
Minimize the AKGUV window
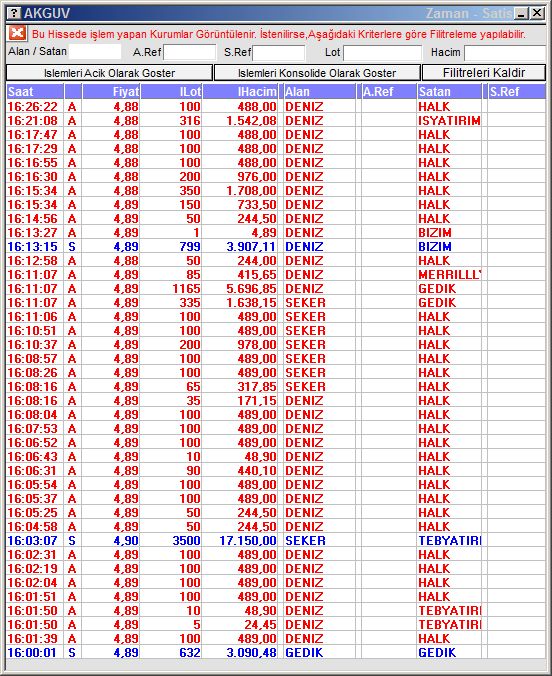(x=521, y=13)
